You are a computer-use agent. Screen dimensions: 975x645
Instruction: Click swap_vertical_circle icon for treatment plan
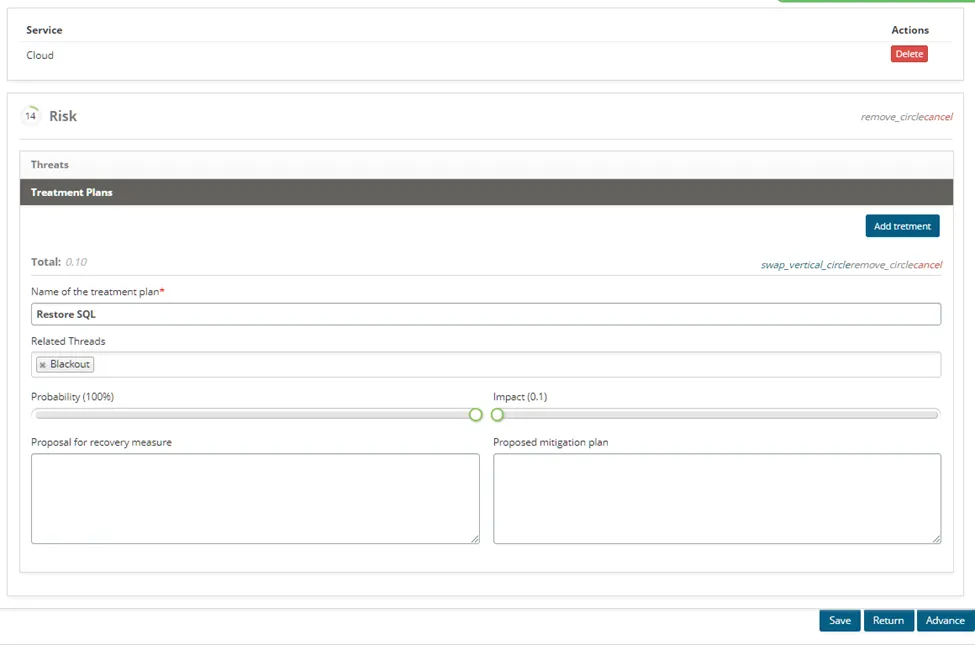[806, 265]
